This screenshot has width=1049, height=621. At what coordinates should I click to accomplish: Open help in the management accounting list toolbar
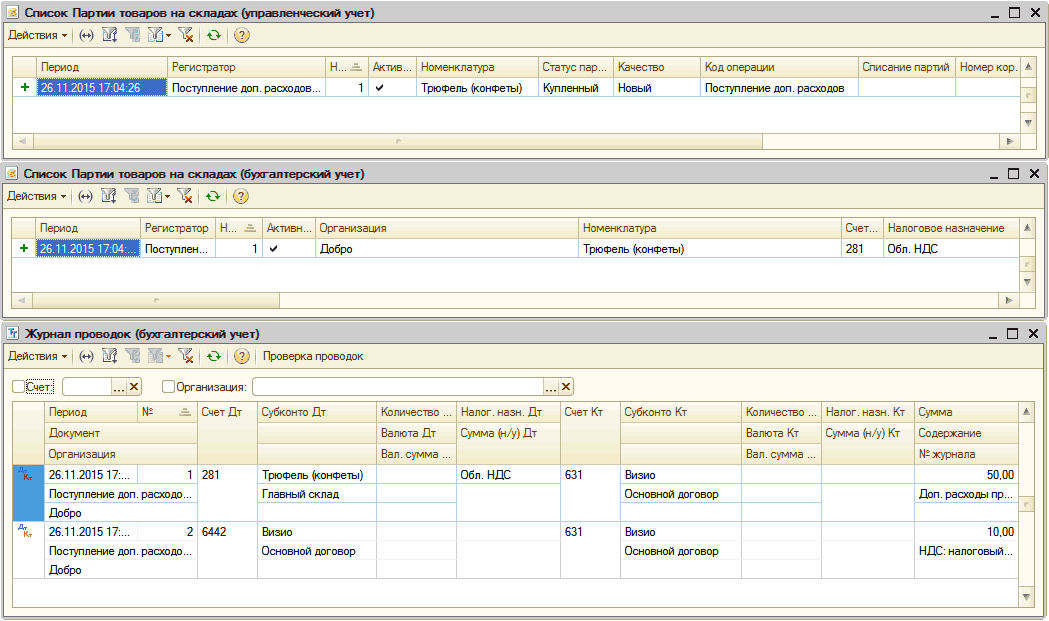pos(241,35)
